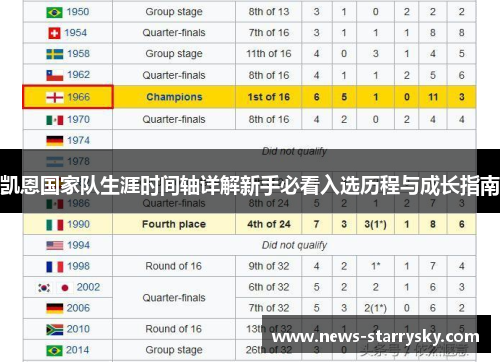500x362 pixels.
Task: Open the 1958 tournament link
Action: point(78,54)
